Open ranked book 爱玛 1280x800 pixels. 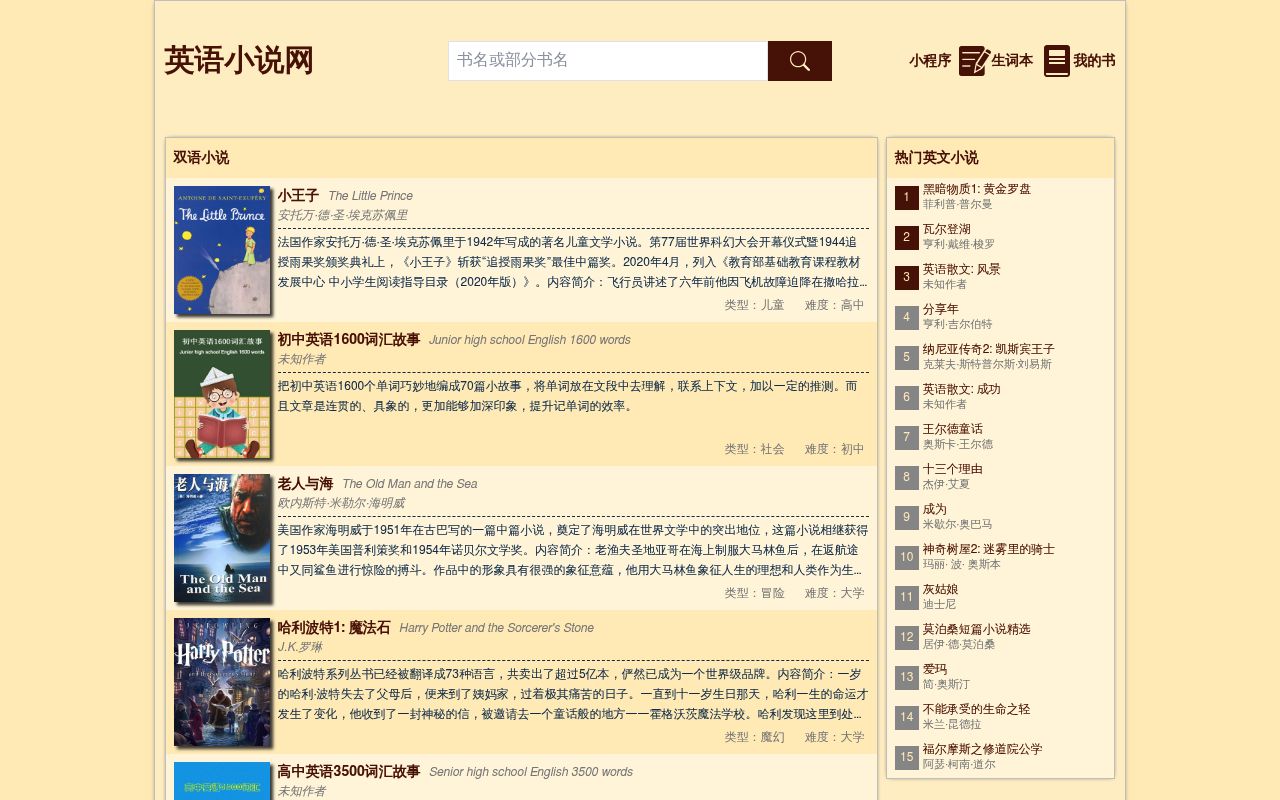click(x=935, y=669)
